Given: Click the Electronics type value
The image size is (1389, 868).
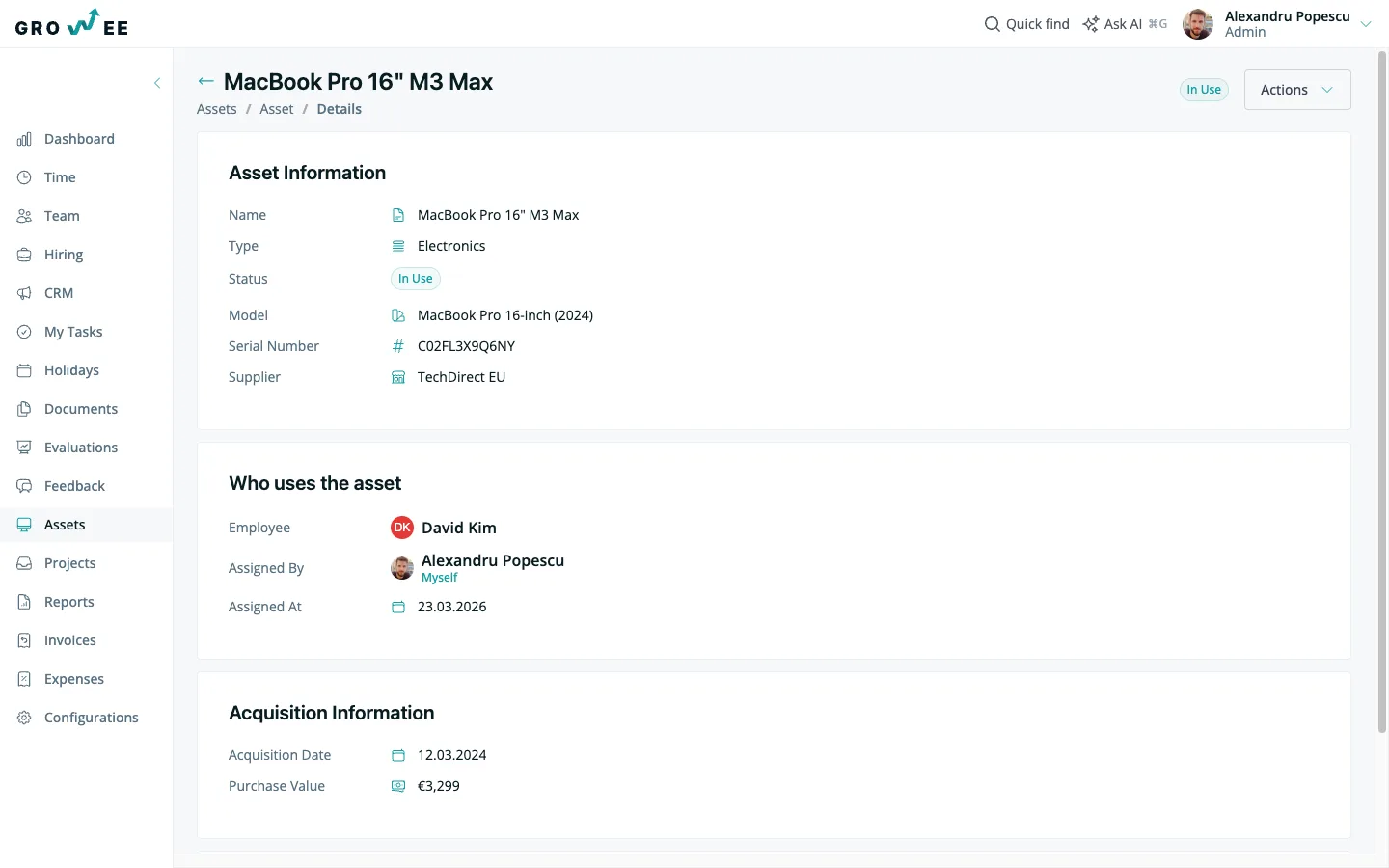Looking at the screenshot, I should click(x=451, y=246).
